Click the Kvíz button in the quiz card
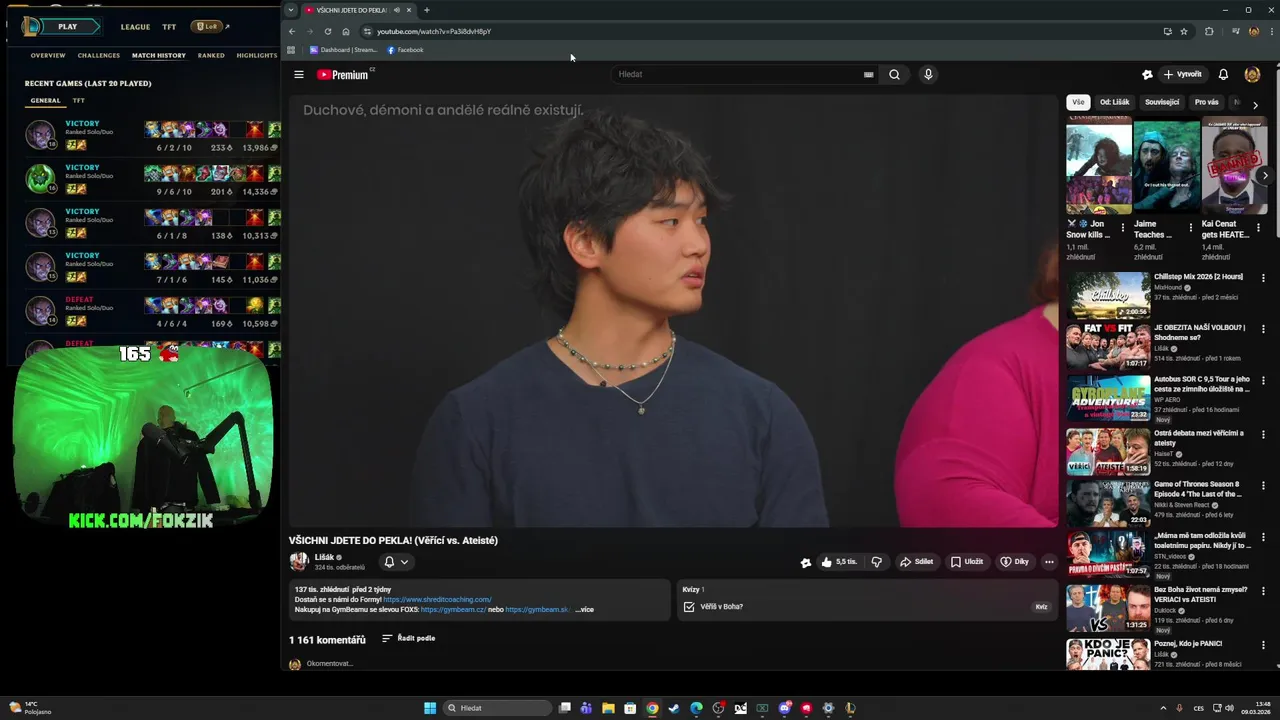Image resolution: width=1280 pixels, height=720 pixels. coord(1041,607)
